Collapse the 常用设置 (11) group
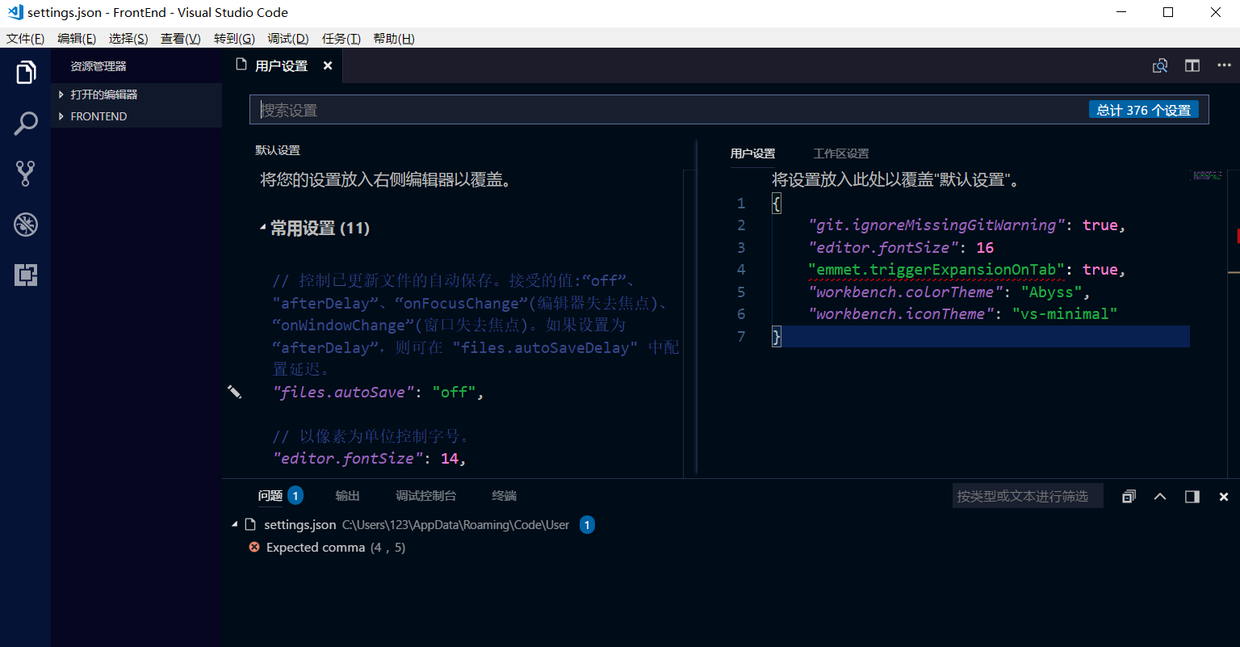This screenshot has width=1240, height=647. click(x=263, y=228)
